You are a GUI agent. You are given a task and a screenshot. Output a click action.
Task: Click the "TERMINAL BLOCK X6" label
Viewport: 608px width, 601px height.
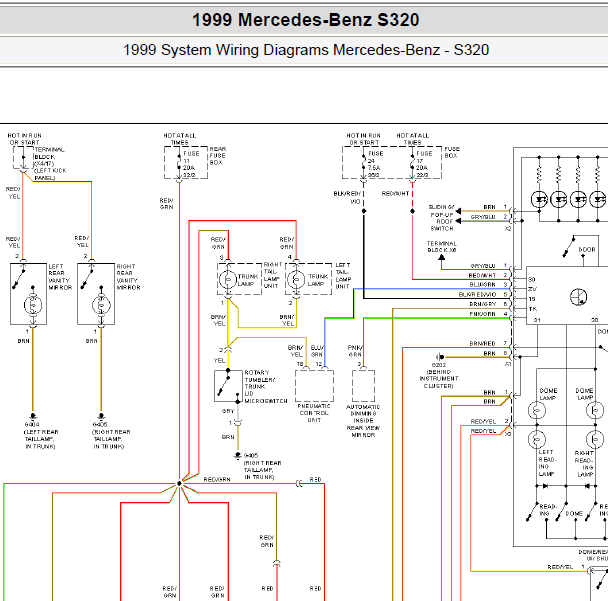[442, 247]
